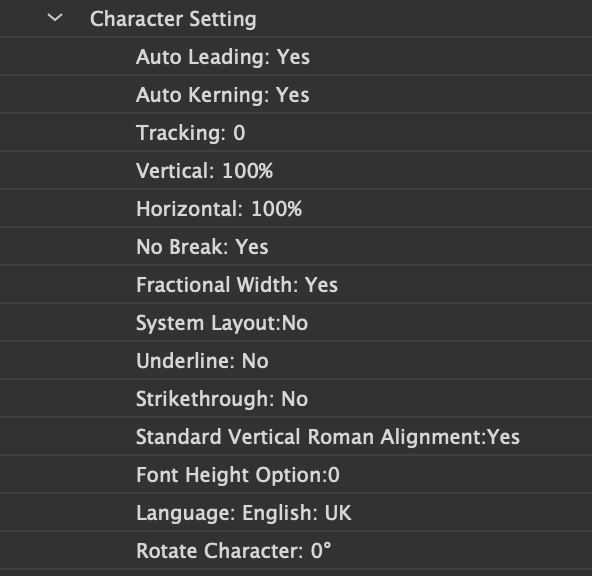592x576 pixels.
Task: Select Standard Vertical Roman Alignment:Yes row
Action: (x=296, y=437)
